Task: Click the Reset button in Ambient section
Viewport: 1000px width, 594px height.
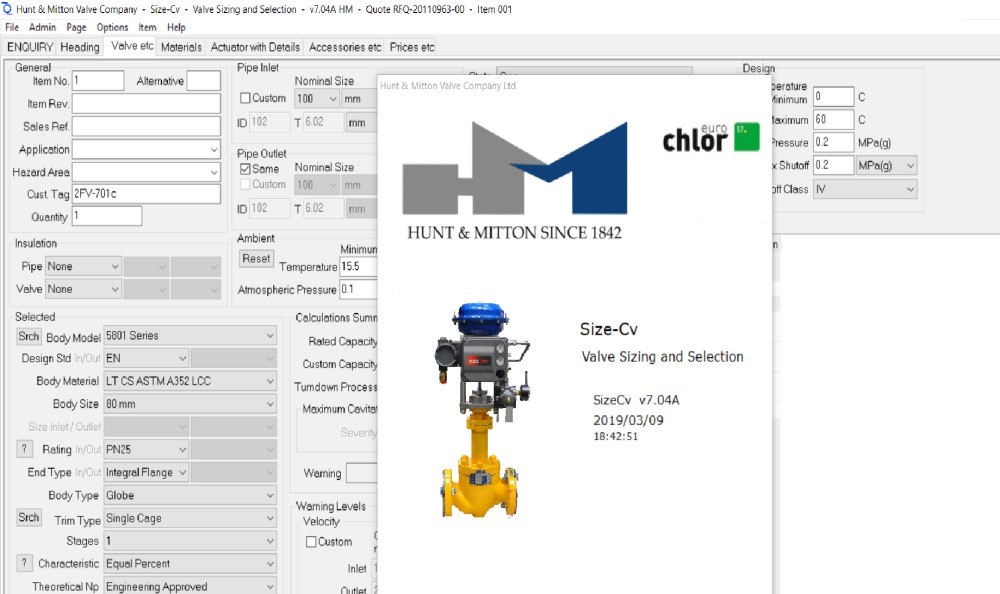Action: 256,258
